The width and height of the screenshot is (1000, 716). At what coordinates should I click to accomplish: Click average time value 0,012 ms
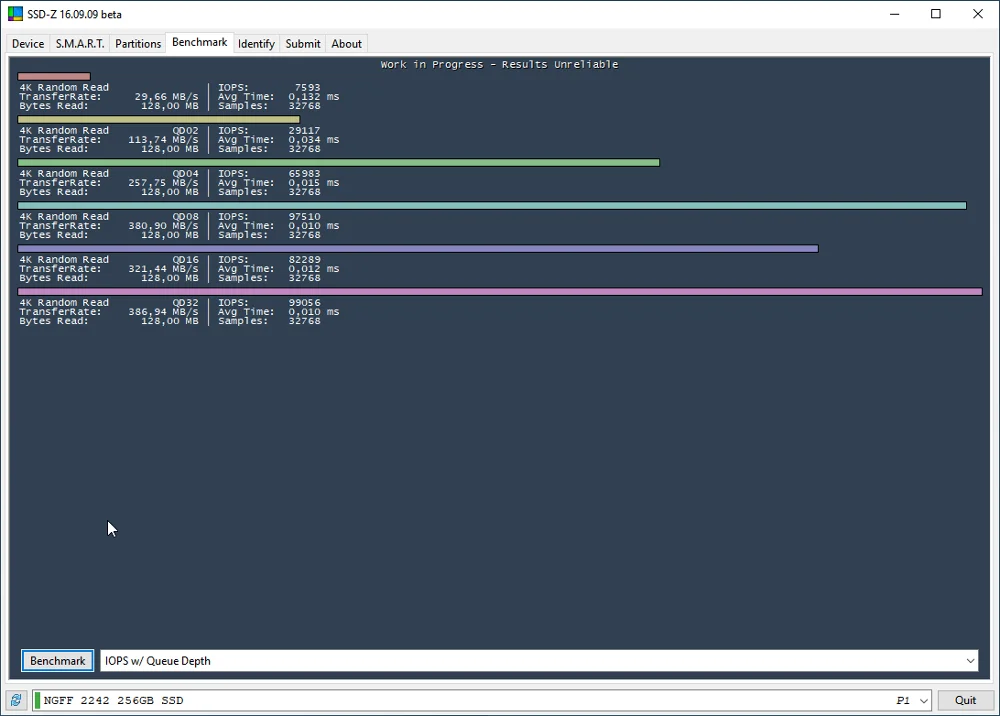pyautogui.click(x=314, y=269)
